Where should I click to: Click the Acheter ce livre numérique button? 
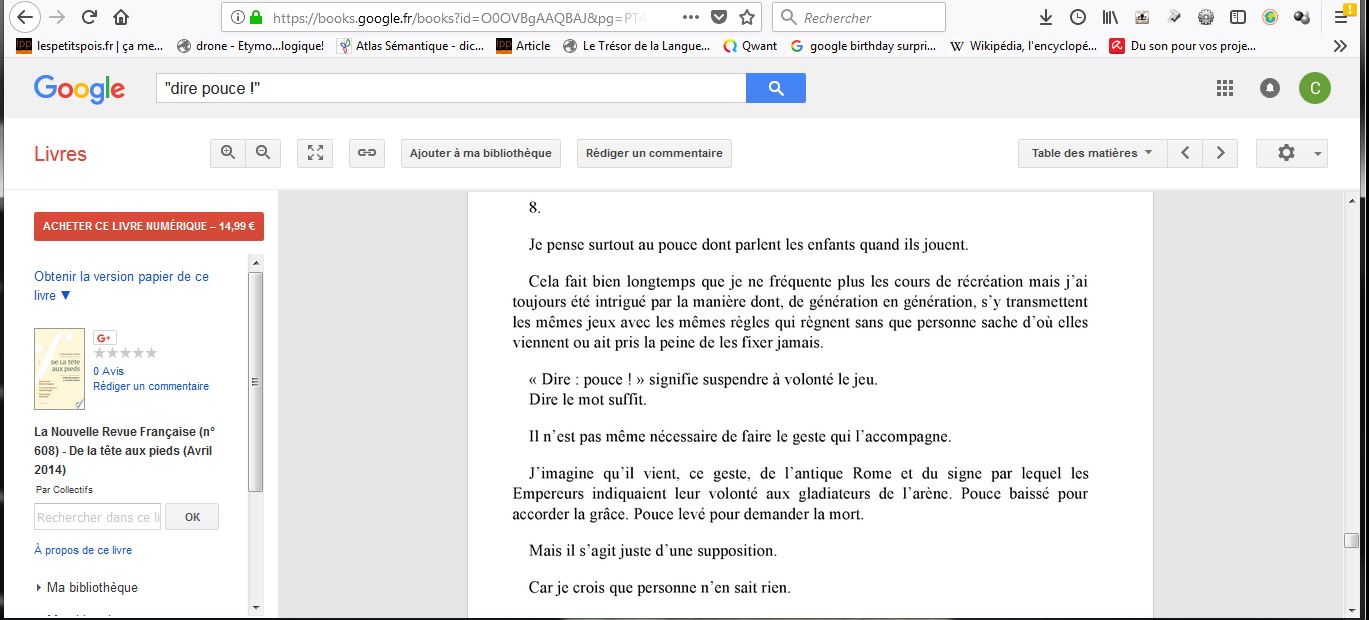tap(149, 226)
